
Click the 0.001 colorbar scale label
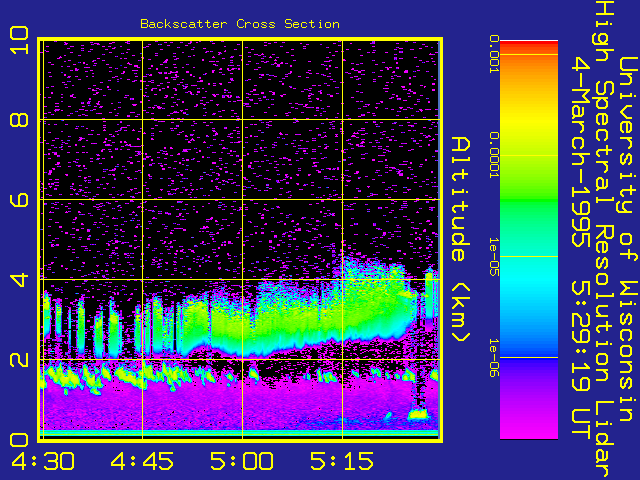[x=494, y=54]
